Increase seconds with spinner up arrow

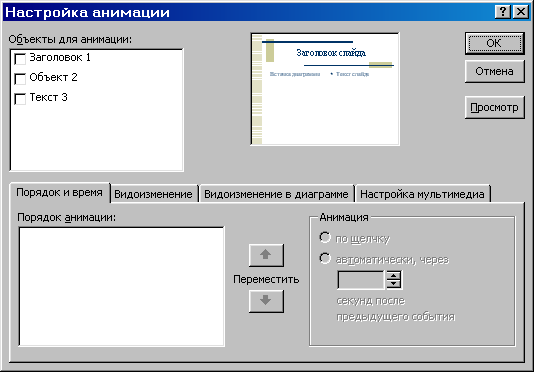click(394, 275)
